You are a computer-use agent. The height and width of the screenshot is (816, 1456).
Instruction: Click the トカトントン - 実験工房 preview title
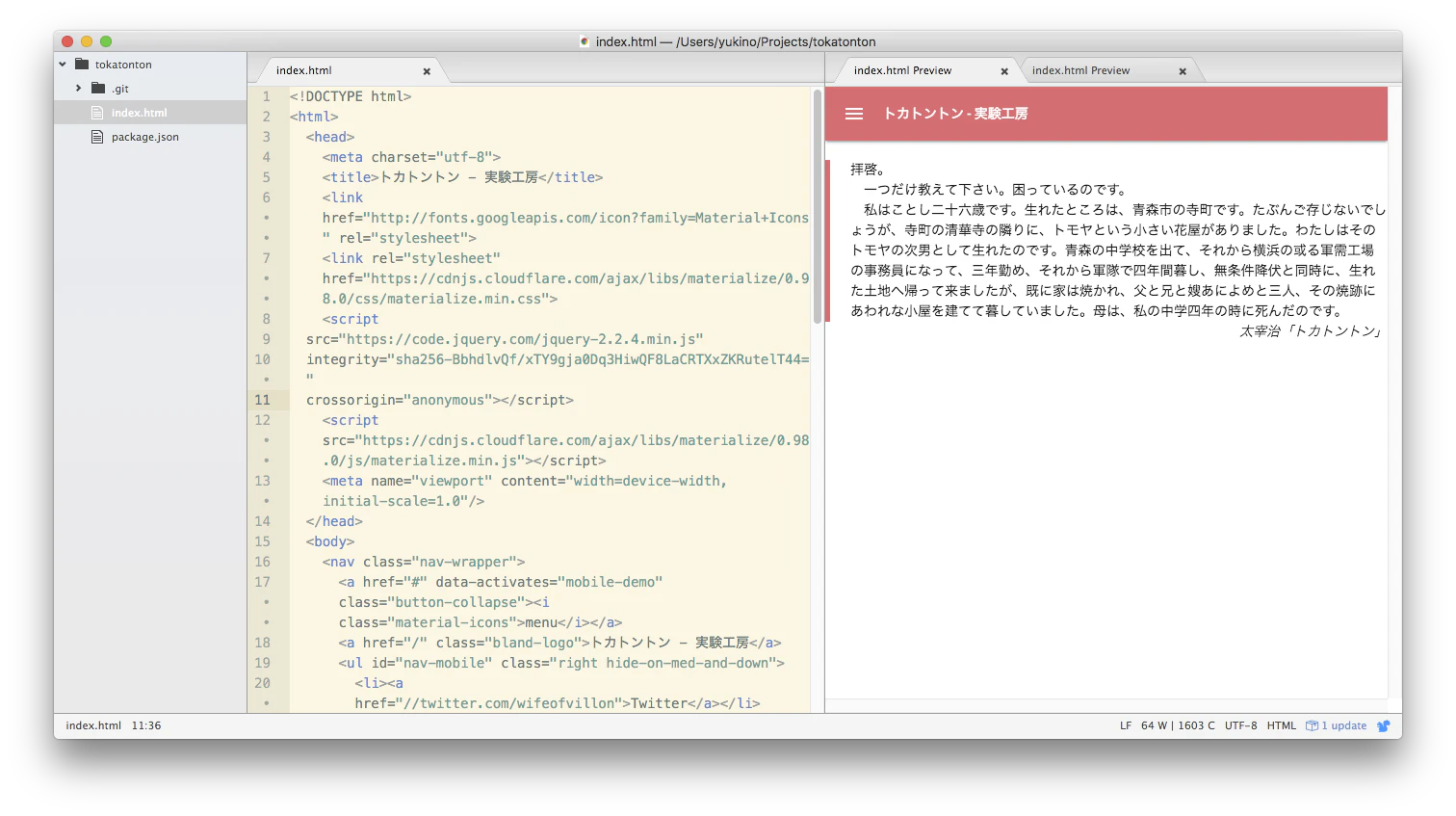955,114
